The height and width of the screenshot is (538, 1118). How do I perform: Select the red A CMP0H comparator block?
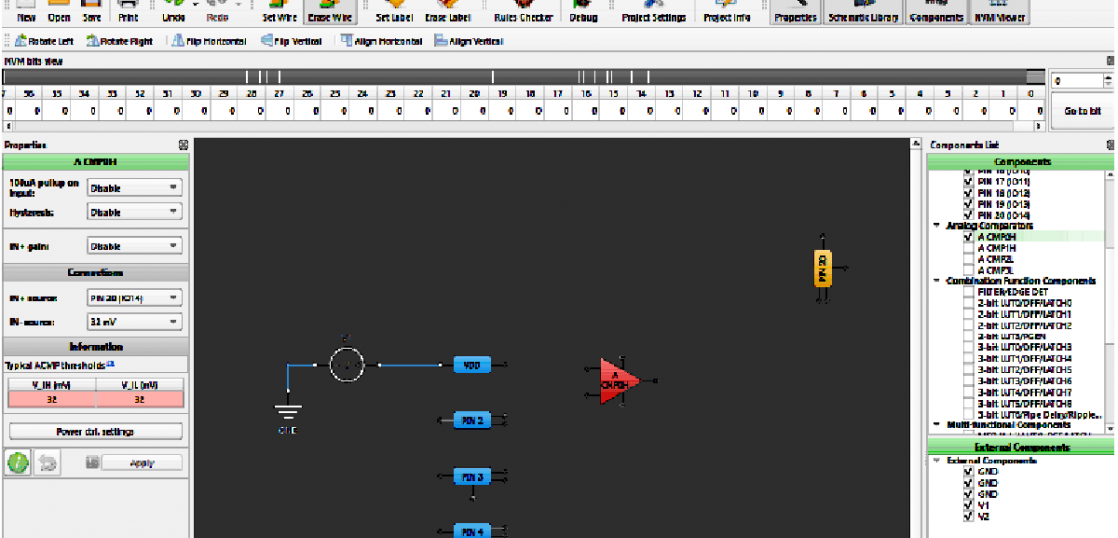pyautogui.click(x=620, y=381)
